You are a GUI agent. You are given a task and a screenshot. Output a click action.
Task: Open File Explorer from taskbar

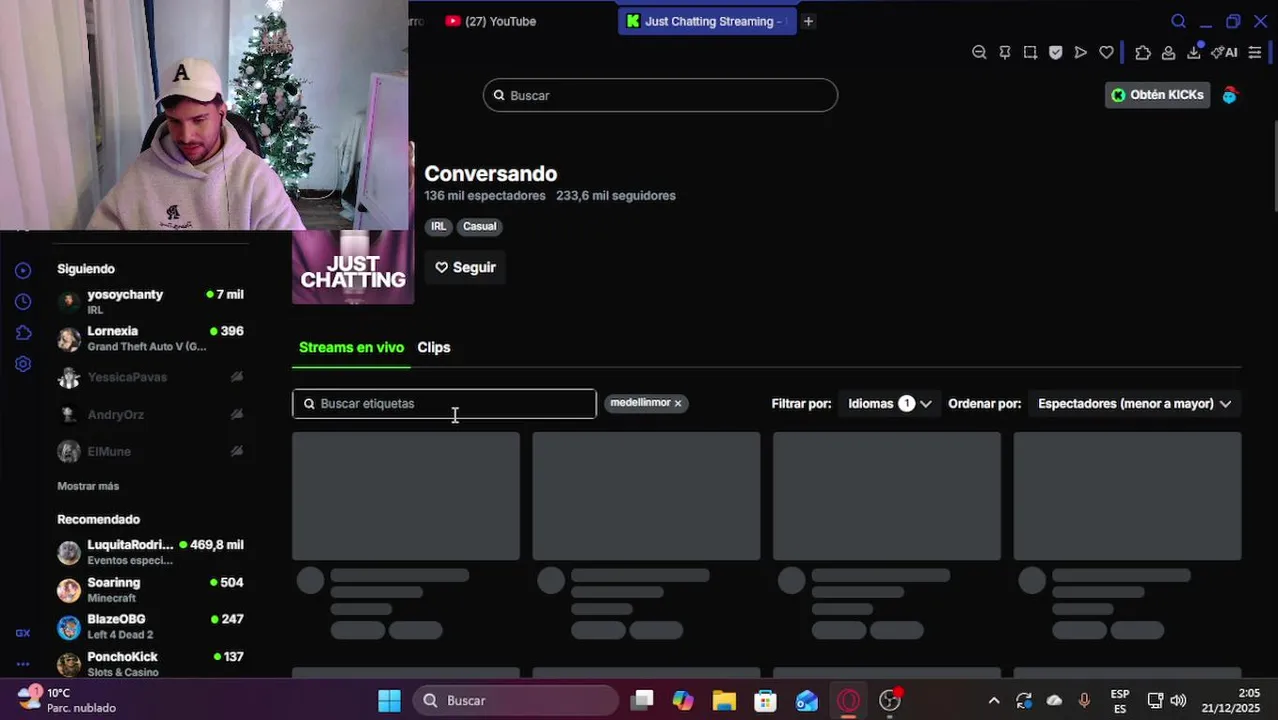(724, 700)
